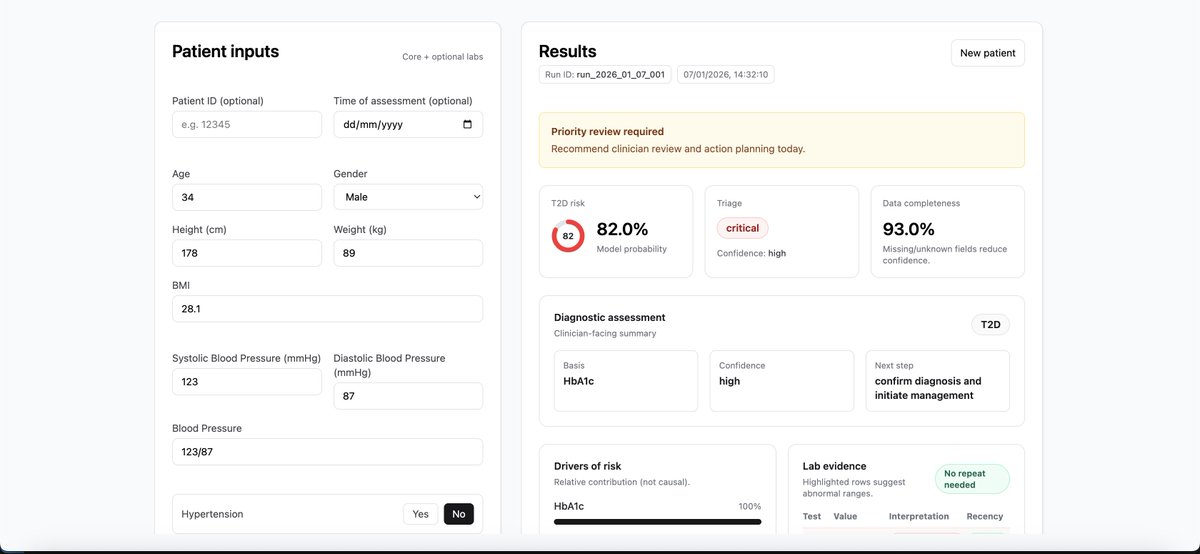
Task: Edit the Systolic Blood Pressure field
Action: coord(247,382)
